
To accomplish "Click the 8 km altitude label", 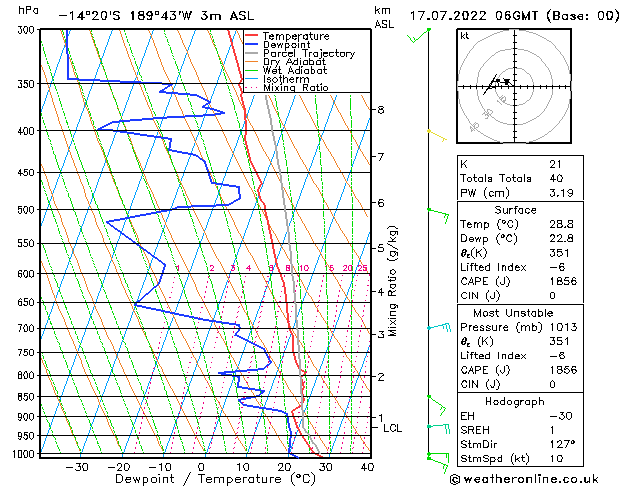I will pyautogui.click(x=381, y=109).
